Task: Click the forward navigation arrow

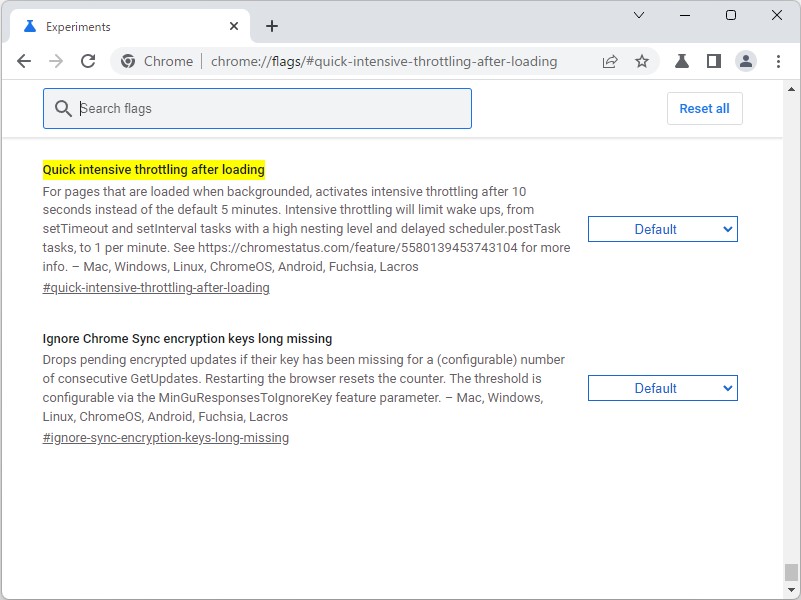Action: [56, 60]
